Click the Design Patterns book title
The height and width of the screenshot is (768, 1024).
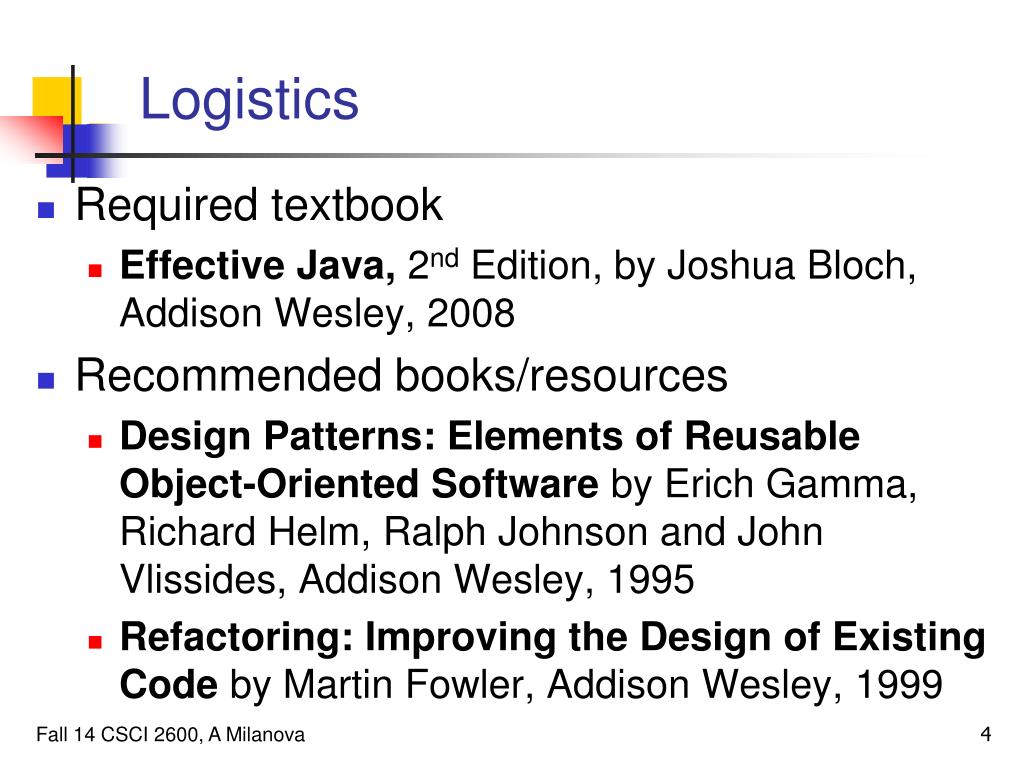coord(490,460)
